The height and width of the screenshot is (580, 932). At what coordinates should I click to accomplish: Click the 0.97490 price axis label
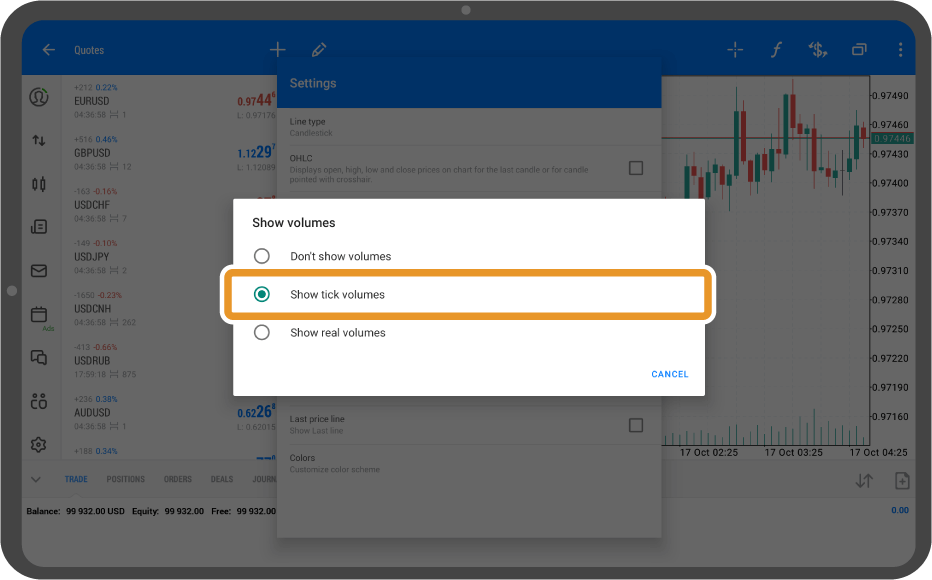(x=889, y=96)
